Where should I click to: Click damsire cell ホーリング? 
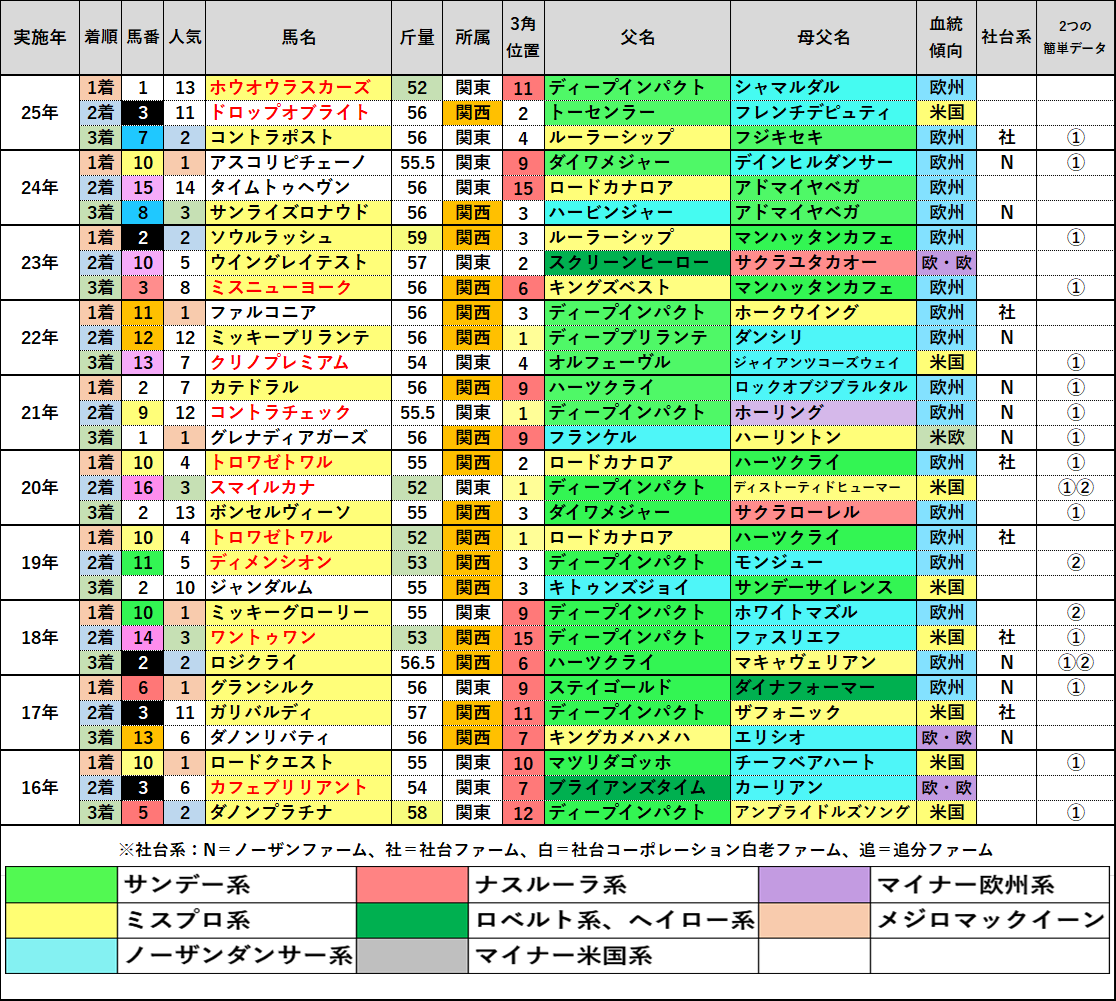coord(823,413)
